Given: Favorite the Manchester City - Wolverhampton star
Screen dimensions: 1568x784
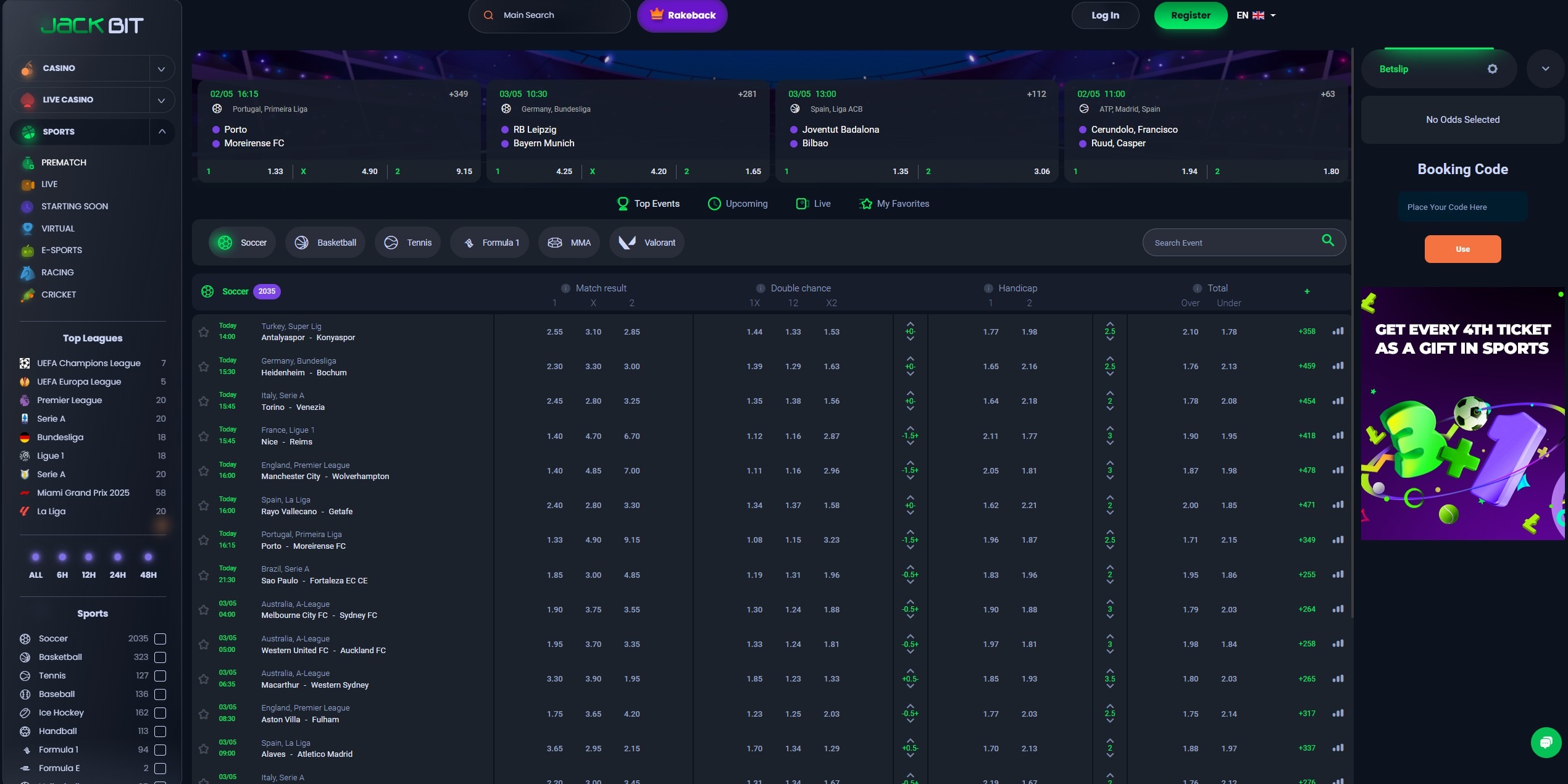Looking at the screenshot, I should 204,471.
